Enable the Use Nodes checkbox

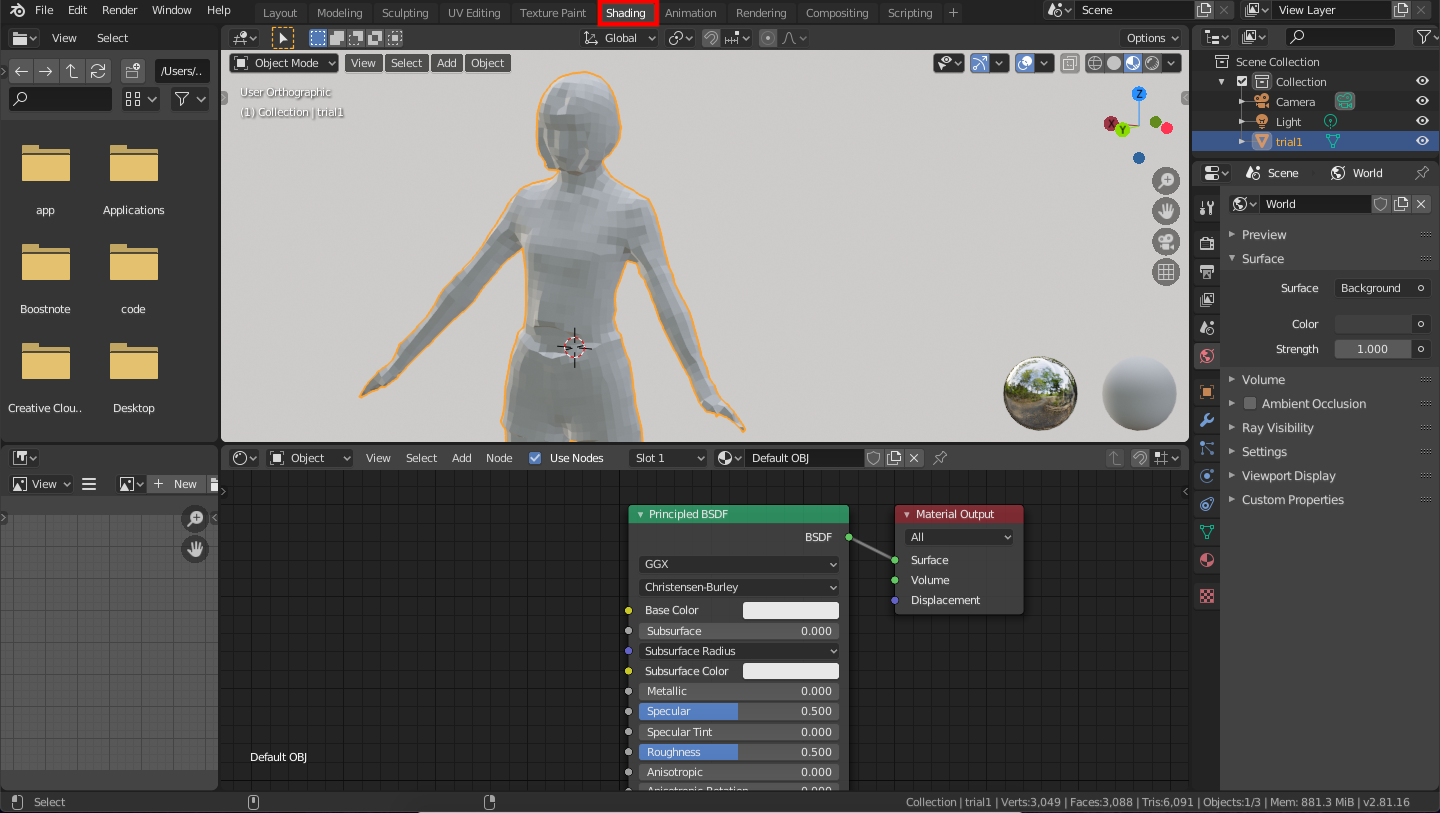[x=535, y=458]
